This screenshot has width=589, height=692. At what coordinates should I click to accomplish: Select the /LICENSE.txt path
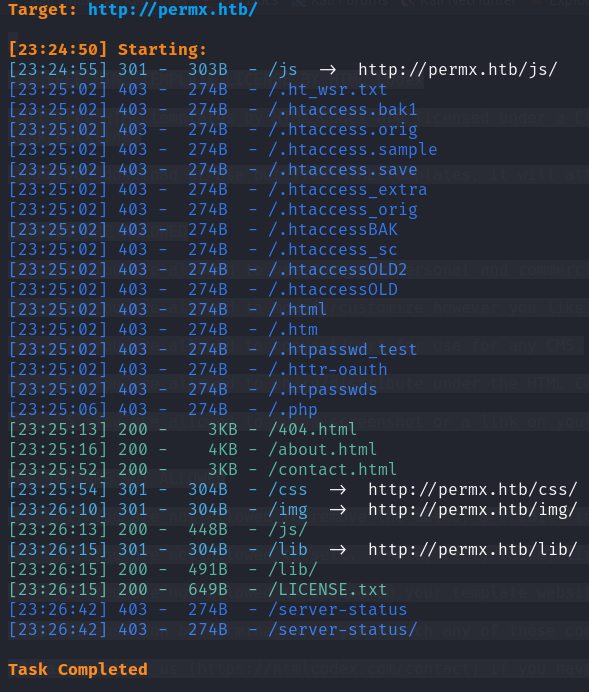pos(328,590)
